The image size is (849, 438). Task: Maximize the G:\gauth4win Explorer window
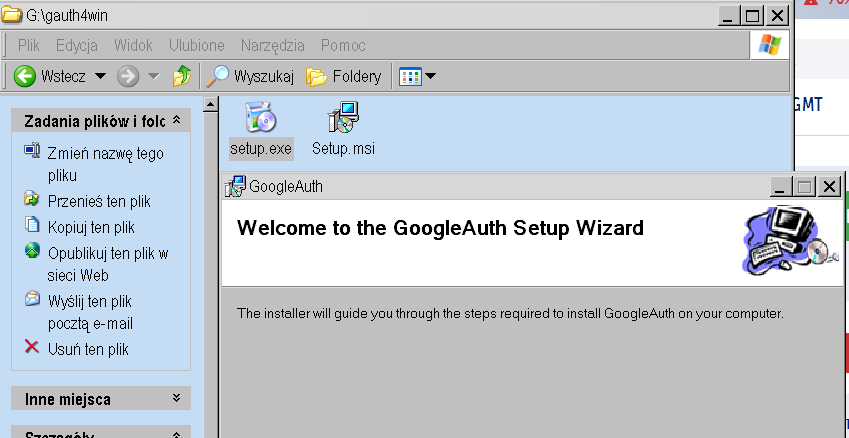tap(753, 15)
